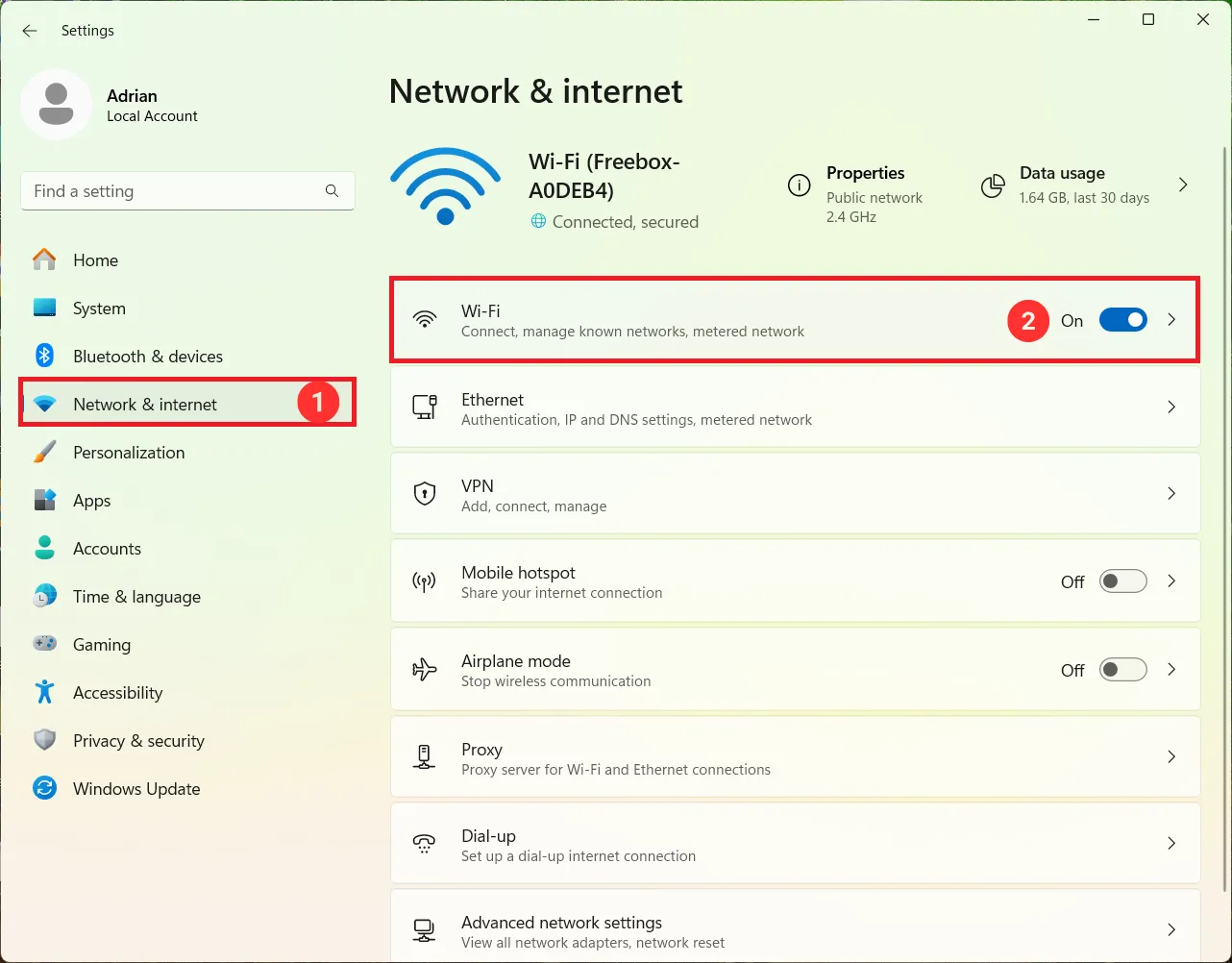Click the Proxy server icon

click(424, 757)
